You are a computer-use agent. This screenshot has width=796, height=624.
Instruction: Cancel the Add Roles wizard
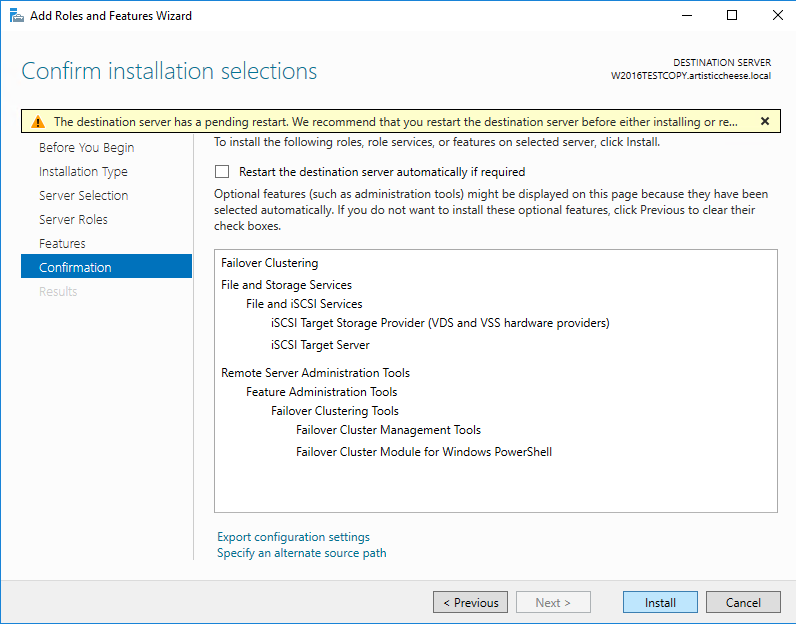743,603
